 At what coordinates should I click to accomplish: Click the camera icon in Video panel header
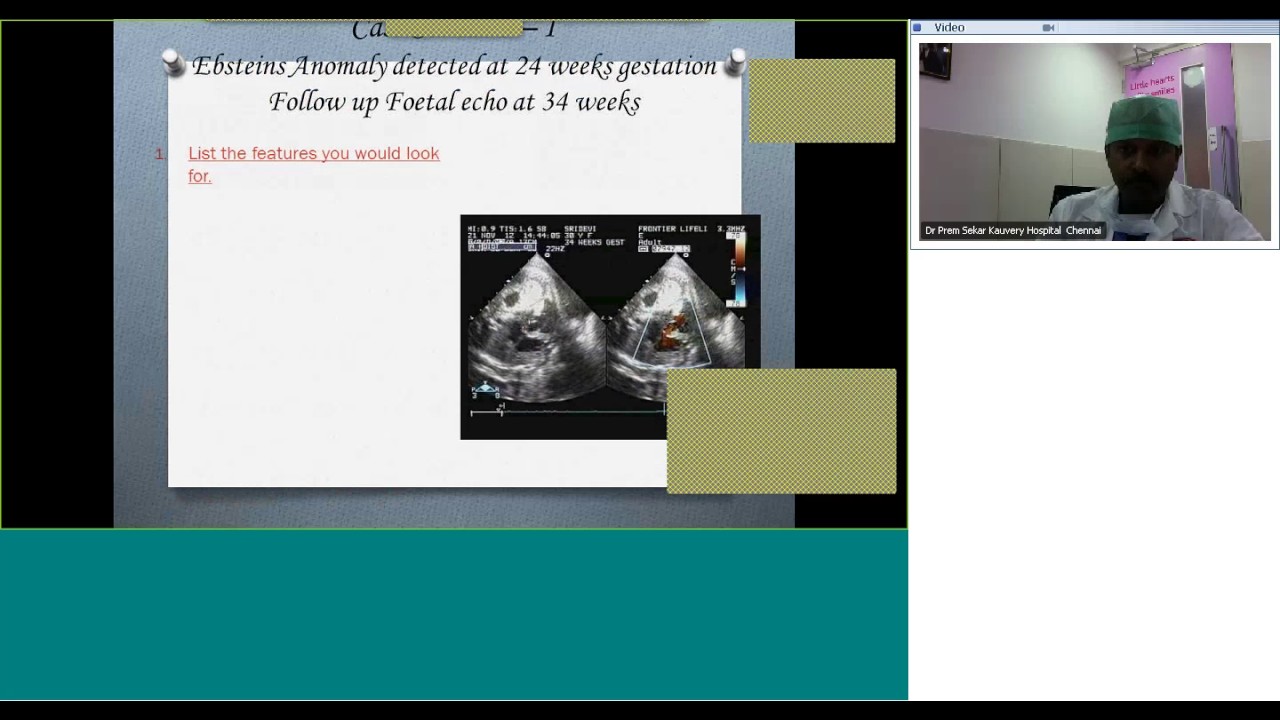click(1048, 28)
